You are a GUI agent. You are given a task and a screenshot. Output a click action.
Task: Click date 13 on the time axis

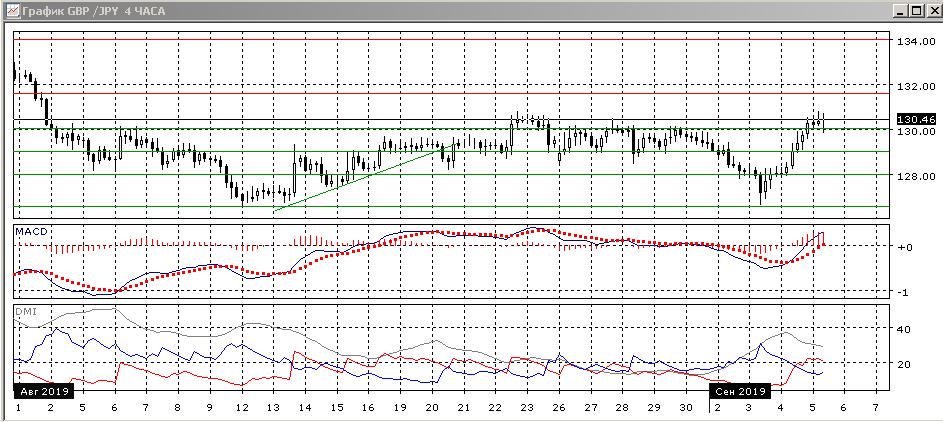click(274, 408)
